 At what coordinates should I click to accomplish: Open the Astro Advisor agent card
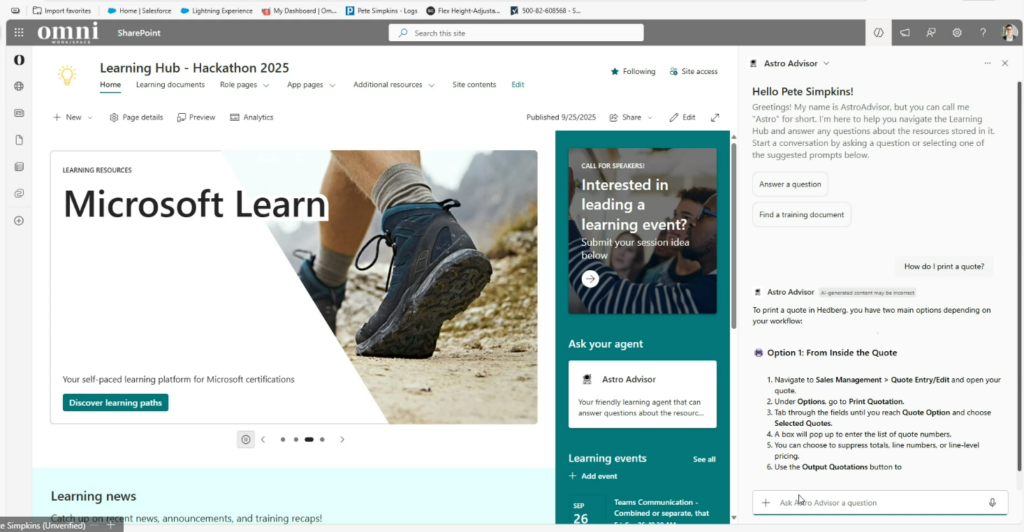tap(642, 394)
